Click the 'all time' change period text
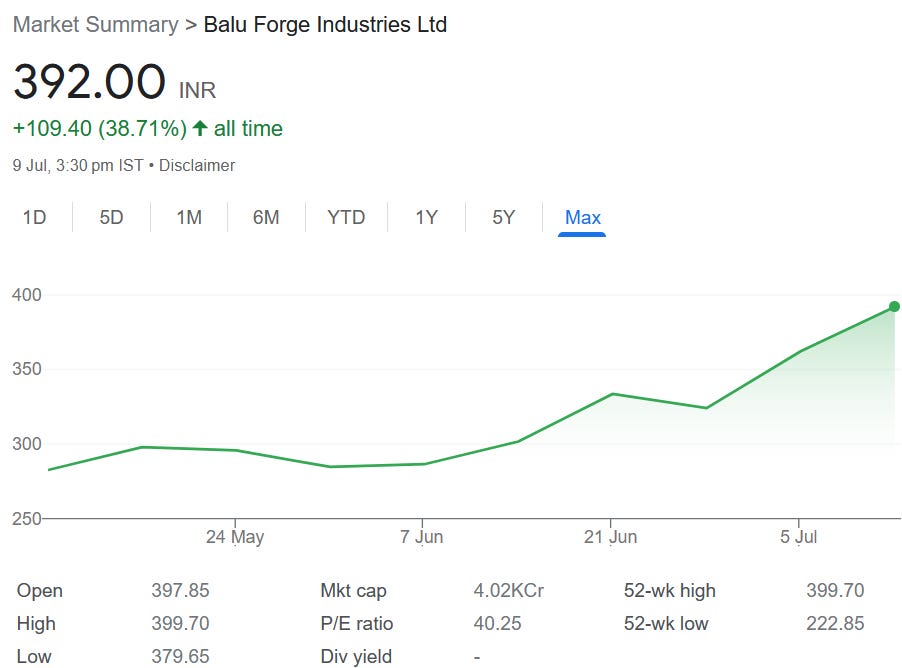 pos(248,128)
